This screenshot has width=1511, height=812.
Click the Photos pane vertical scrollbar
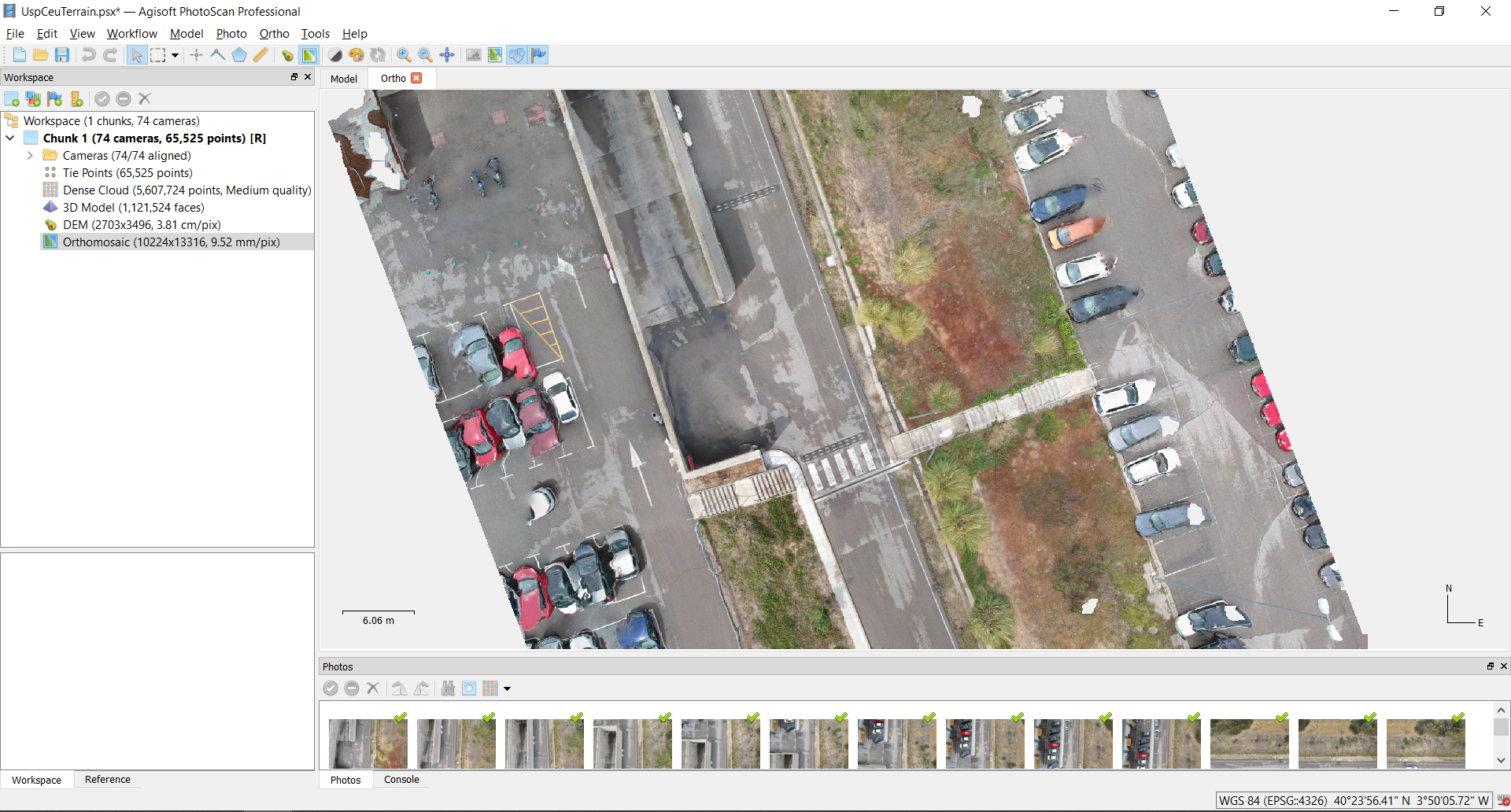(x=1501, y=728)
